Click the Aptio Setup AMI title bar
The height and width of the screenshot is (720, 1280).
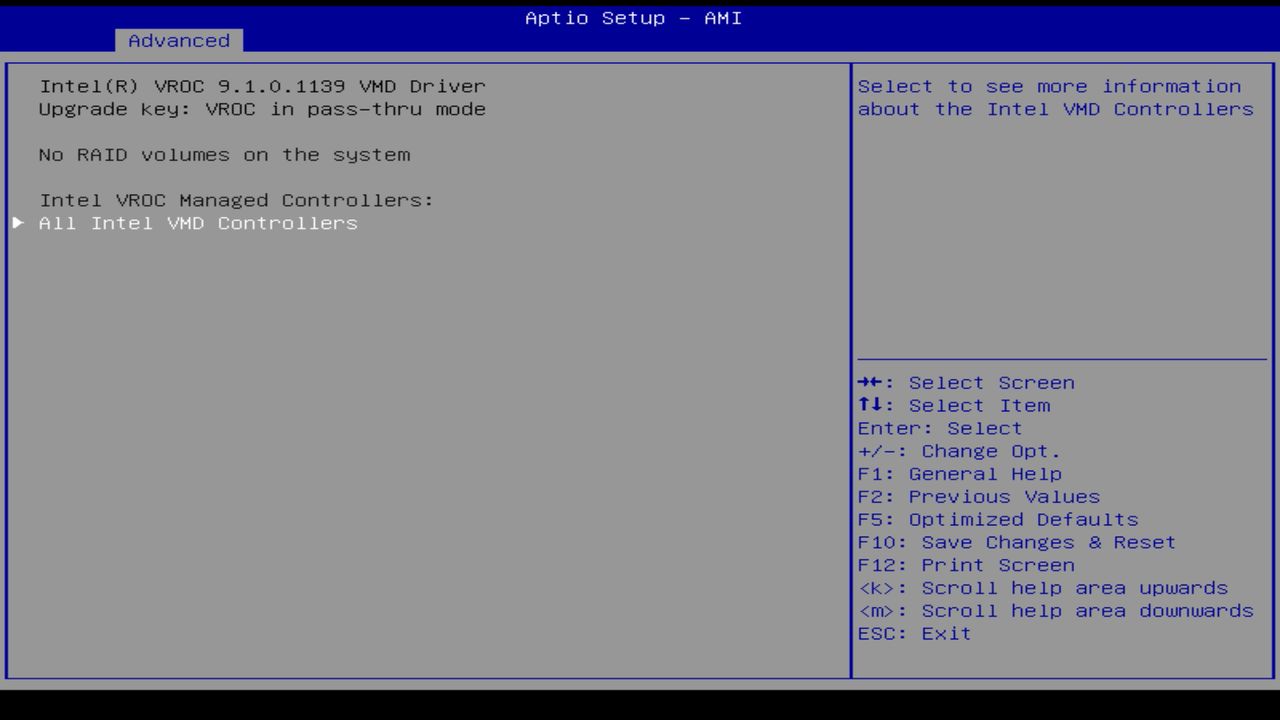click(x=632, y=17)
